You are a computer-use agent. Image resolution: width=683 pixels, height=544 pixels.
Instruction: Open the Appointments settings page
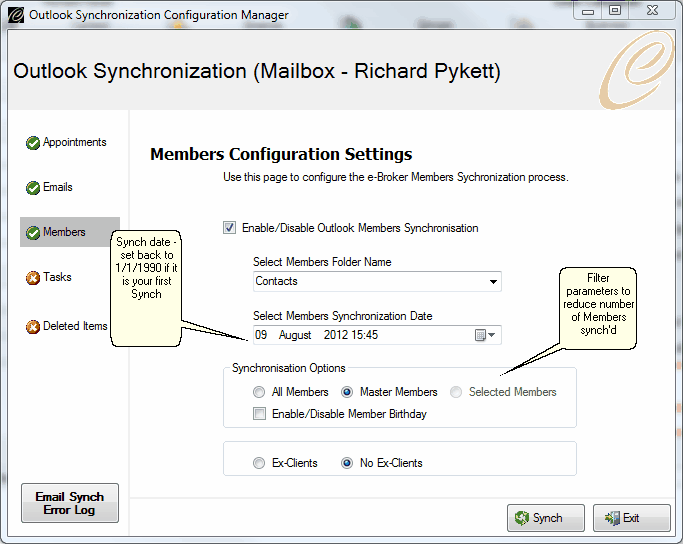coord(74,142)
